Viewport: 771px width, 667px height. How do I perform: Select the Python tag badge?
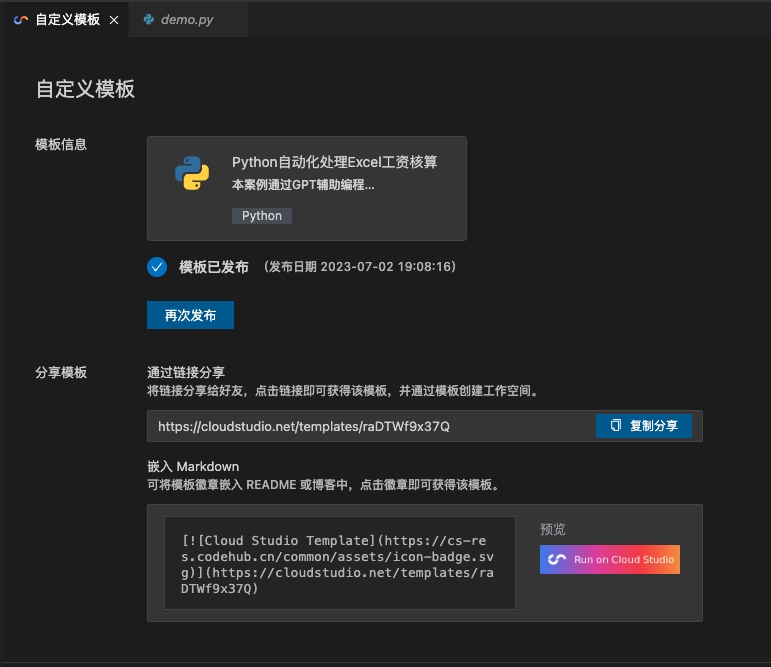(x=262, y=216)
